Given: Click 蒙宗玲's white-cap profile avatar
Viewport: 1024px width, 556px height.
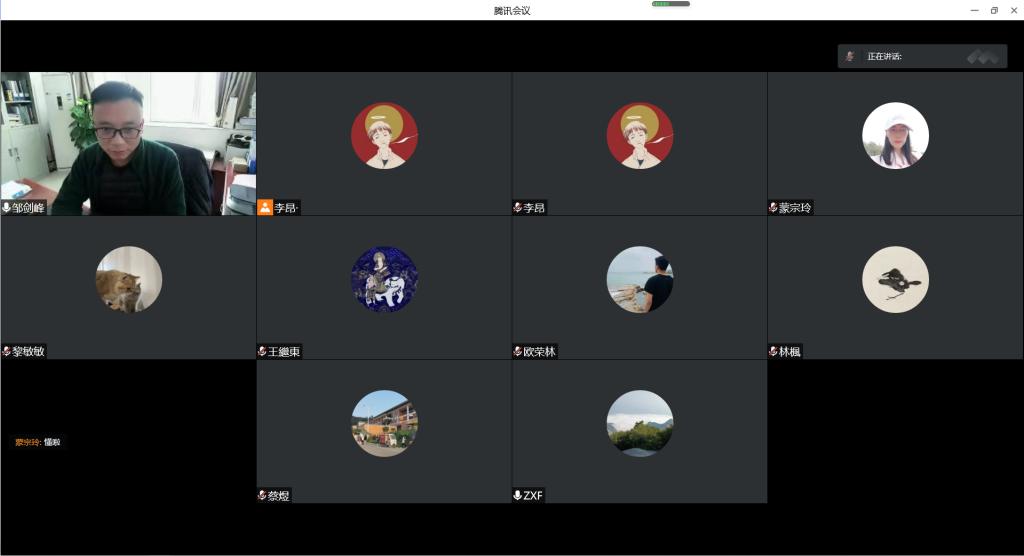Looking at the screenshot, I should point(895,136).
